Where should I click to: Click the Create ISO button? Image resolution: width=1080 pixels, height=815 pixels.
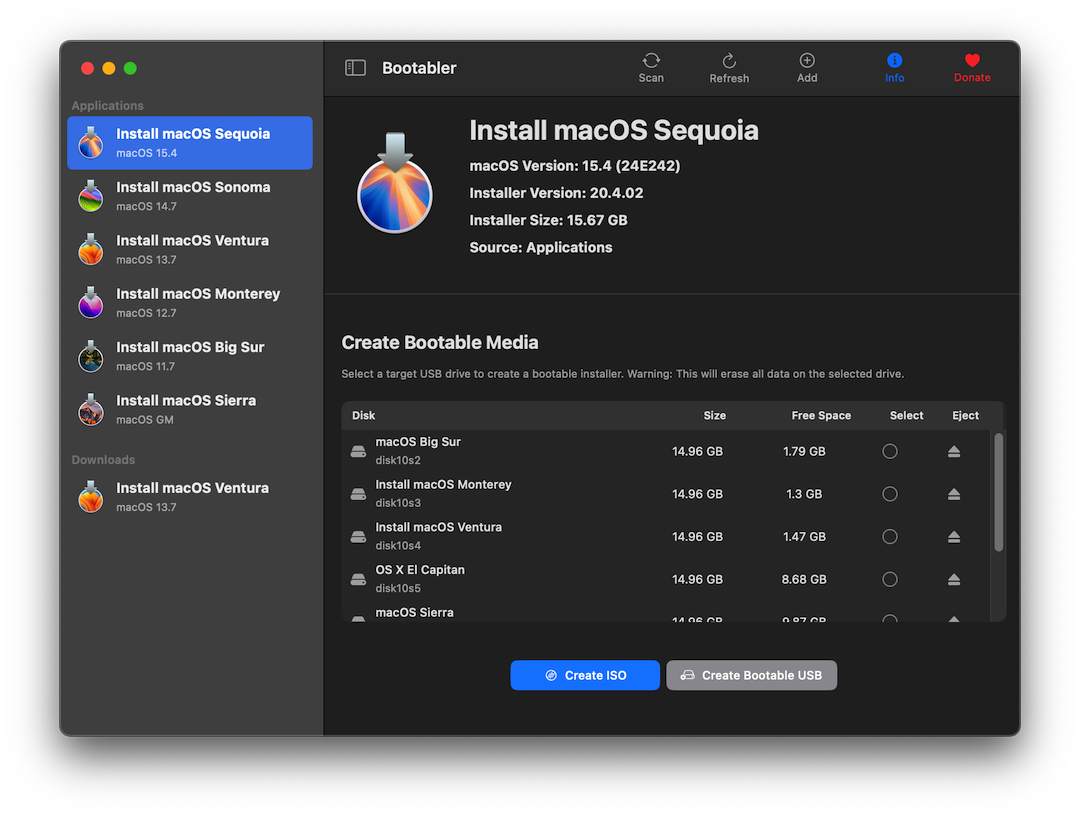click(585, 675)
